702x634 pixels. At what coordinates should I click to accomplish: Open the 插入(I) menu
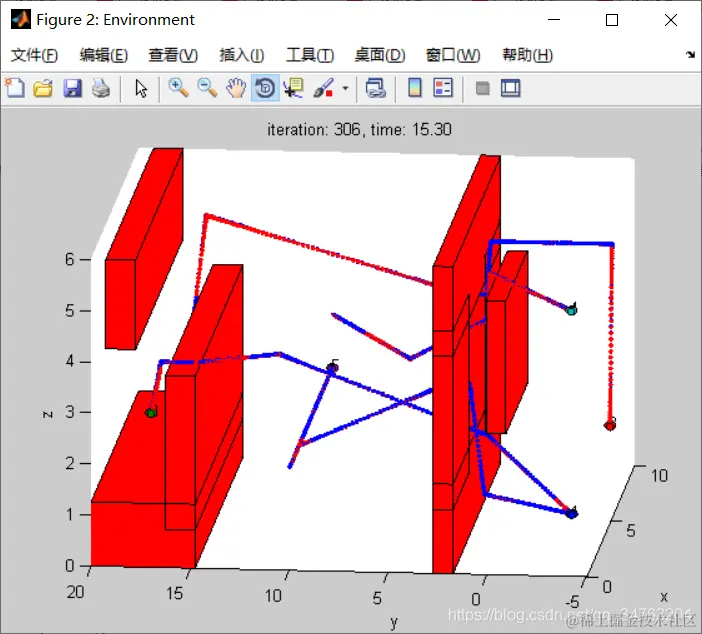coord(242,55)
